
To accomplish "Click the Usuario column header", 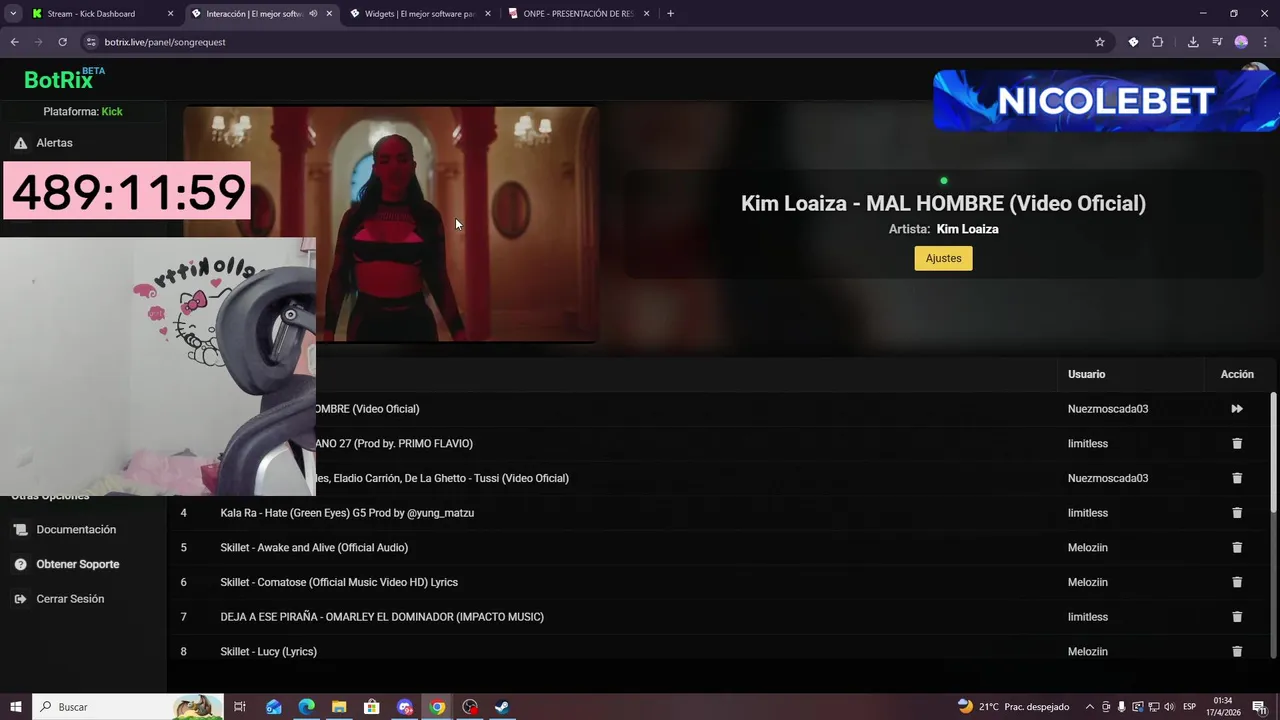I will [1086, 374].
